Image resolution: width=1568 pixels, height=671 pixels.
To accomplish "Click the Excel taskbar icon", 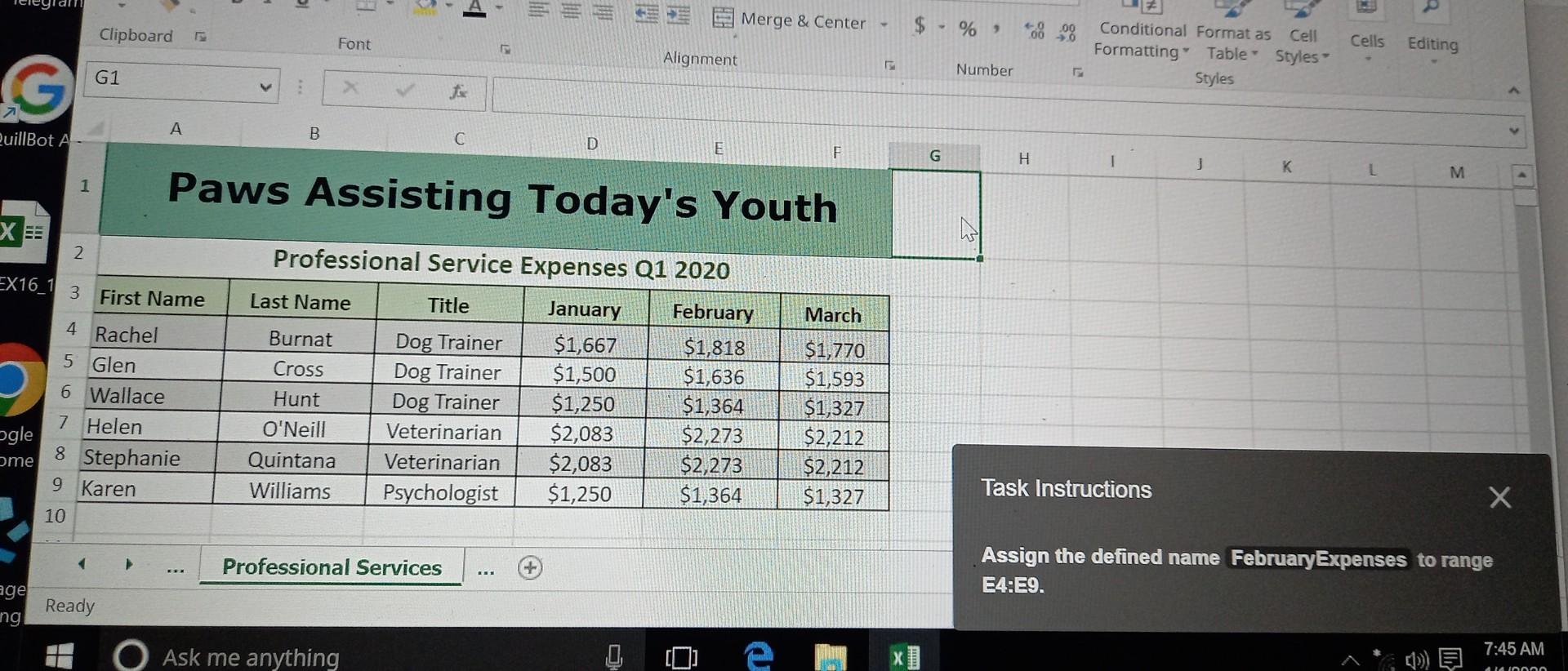I will pyautogui.click(x=905, y=658).
